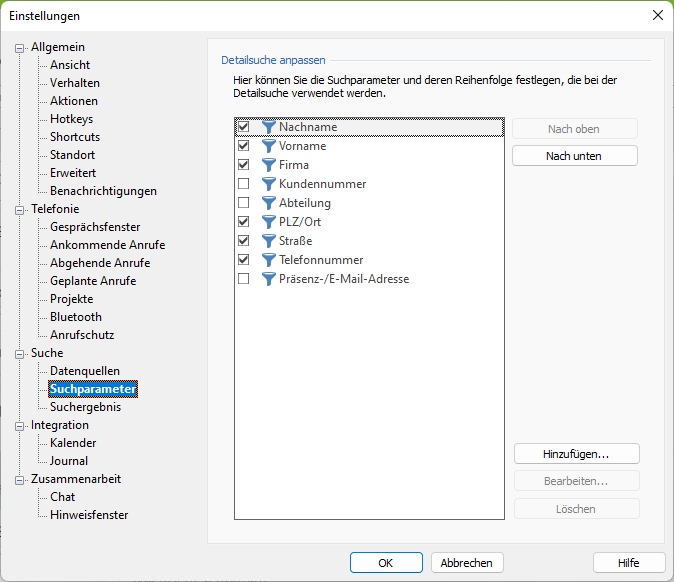Click the filter icon next to Firma
The image size is (674, 582).
point(268,165)
